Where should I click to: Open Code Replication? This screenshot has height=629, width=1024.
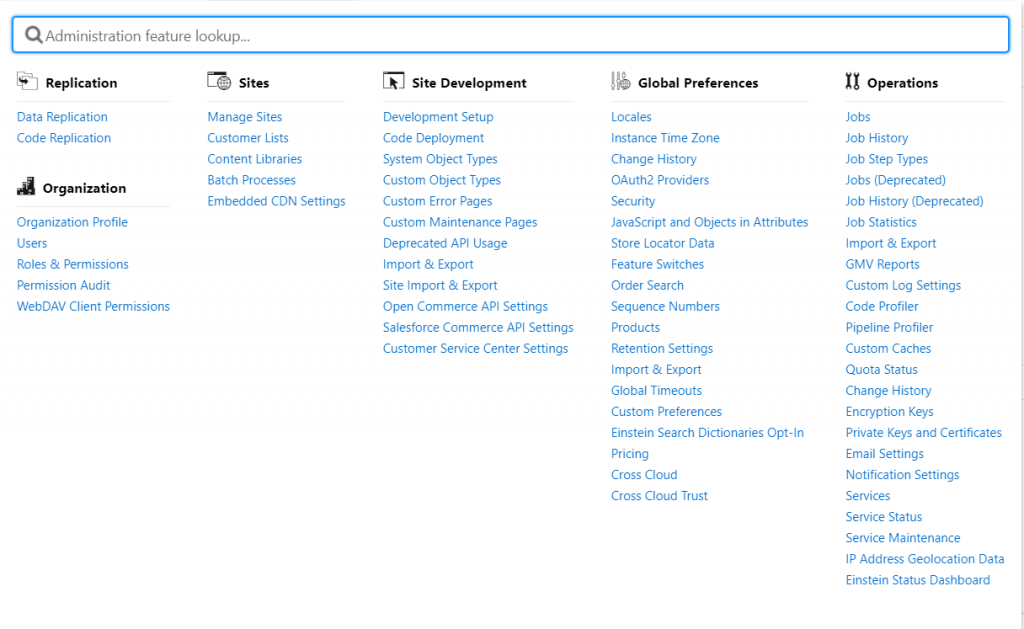coord(64,138)
